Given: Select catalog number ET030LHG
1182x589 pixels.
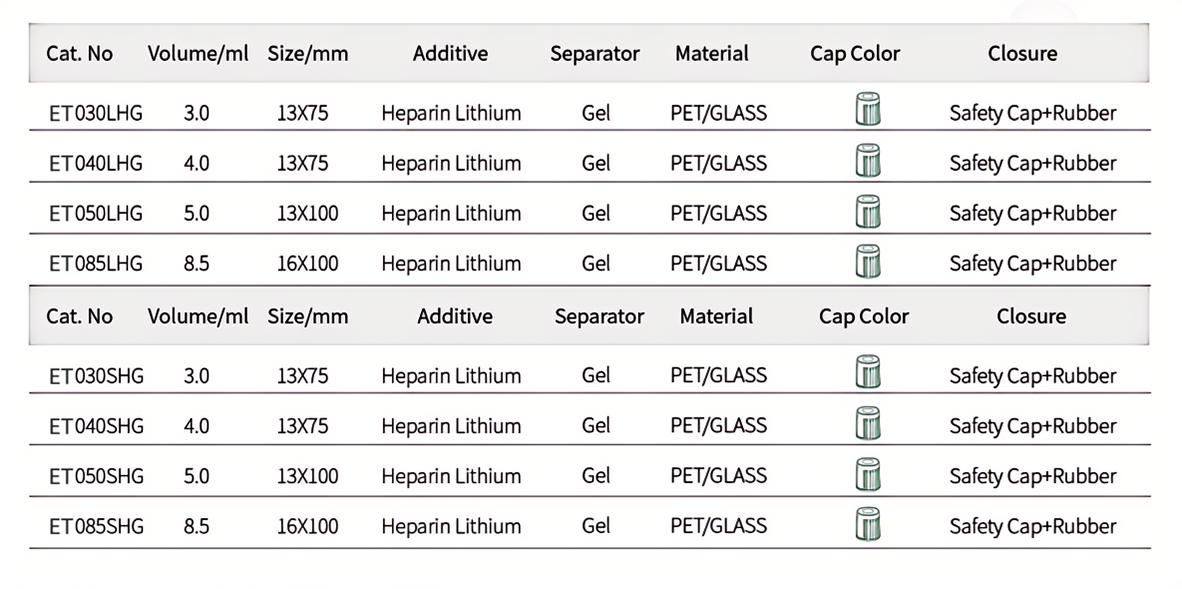Looking at the screenshot, I should (96, 113).
